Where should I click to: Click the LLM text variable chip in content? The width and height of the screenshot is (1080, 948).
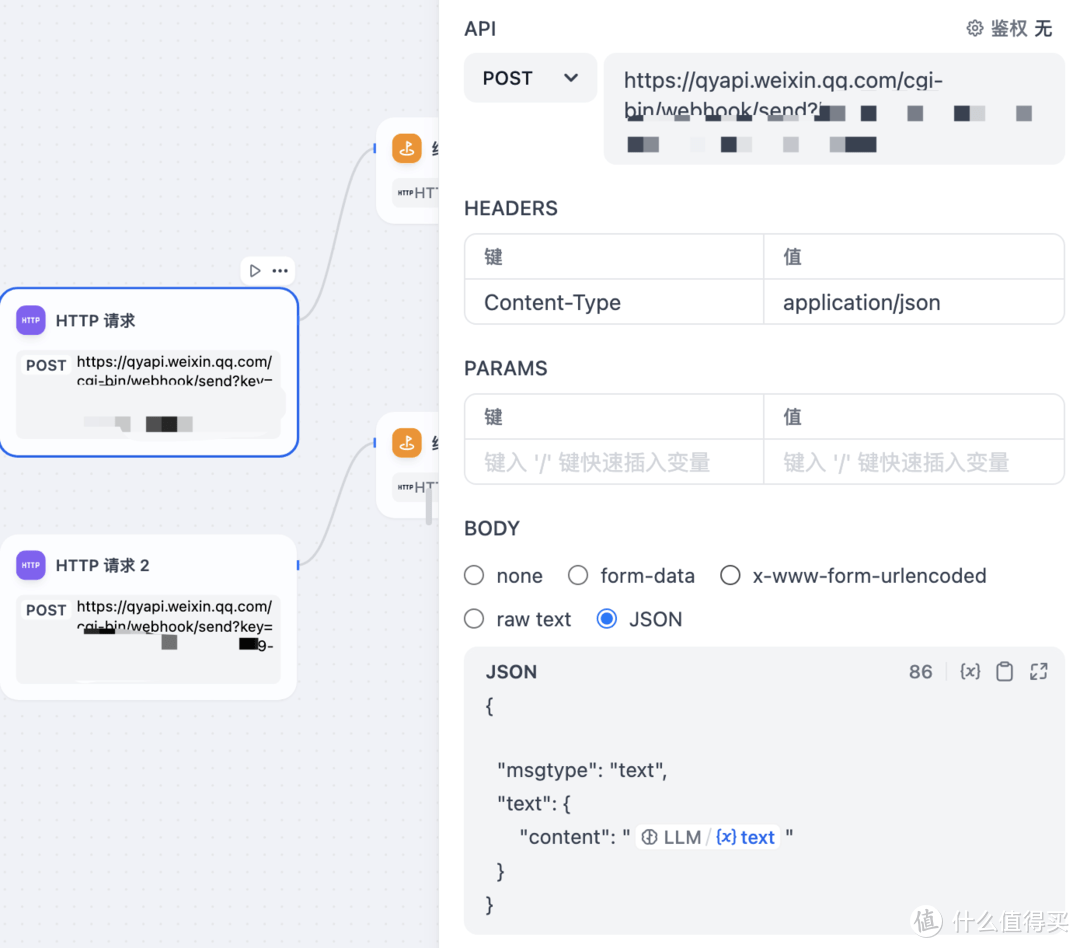(708, 836)
